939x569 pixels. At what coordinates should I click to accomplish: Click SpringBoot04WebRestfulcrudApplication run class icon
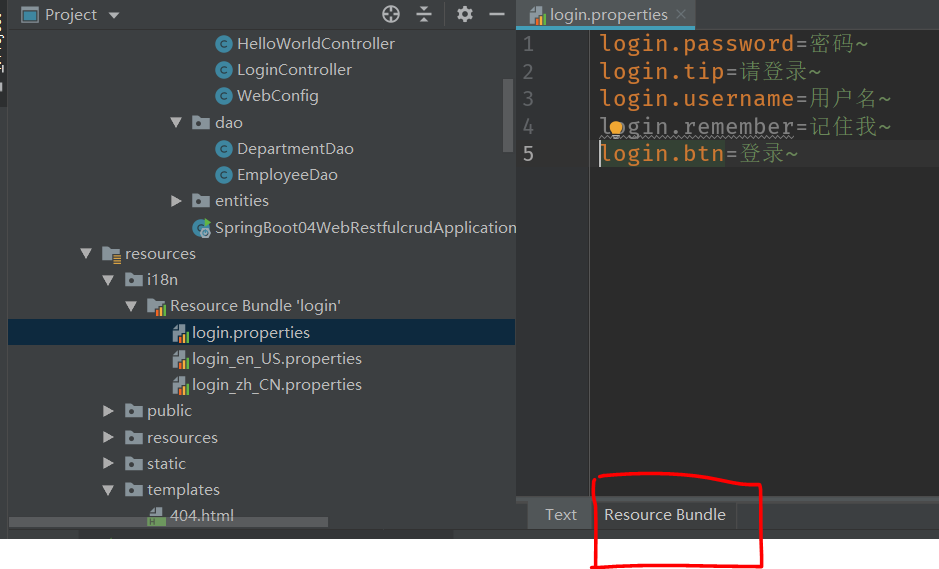pos(202,228)
